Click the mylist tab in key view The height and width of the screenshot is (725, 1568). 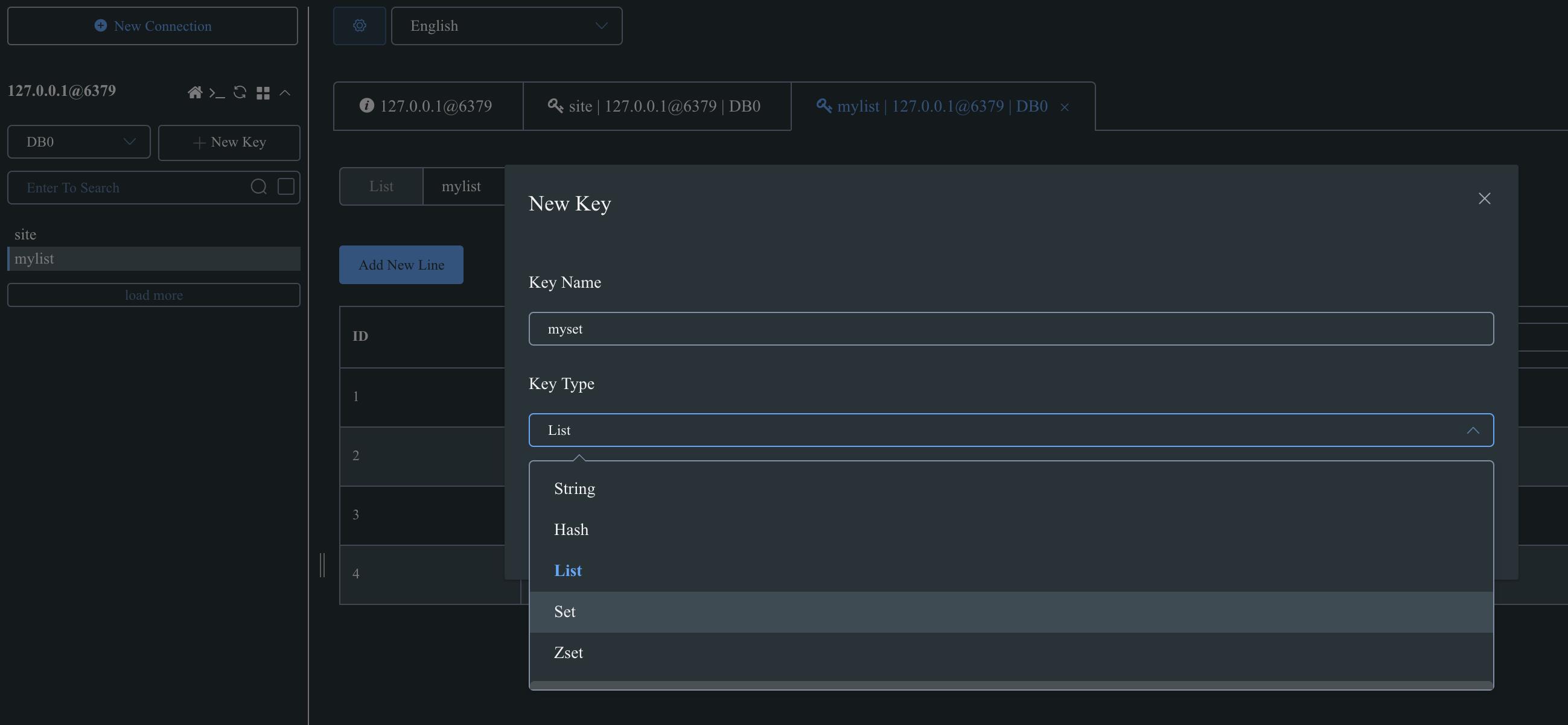click(461, 186)
